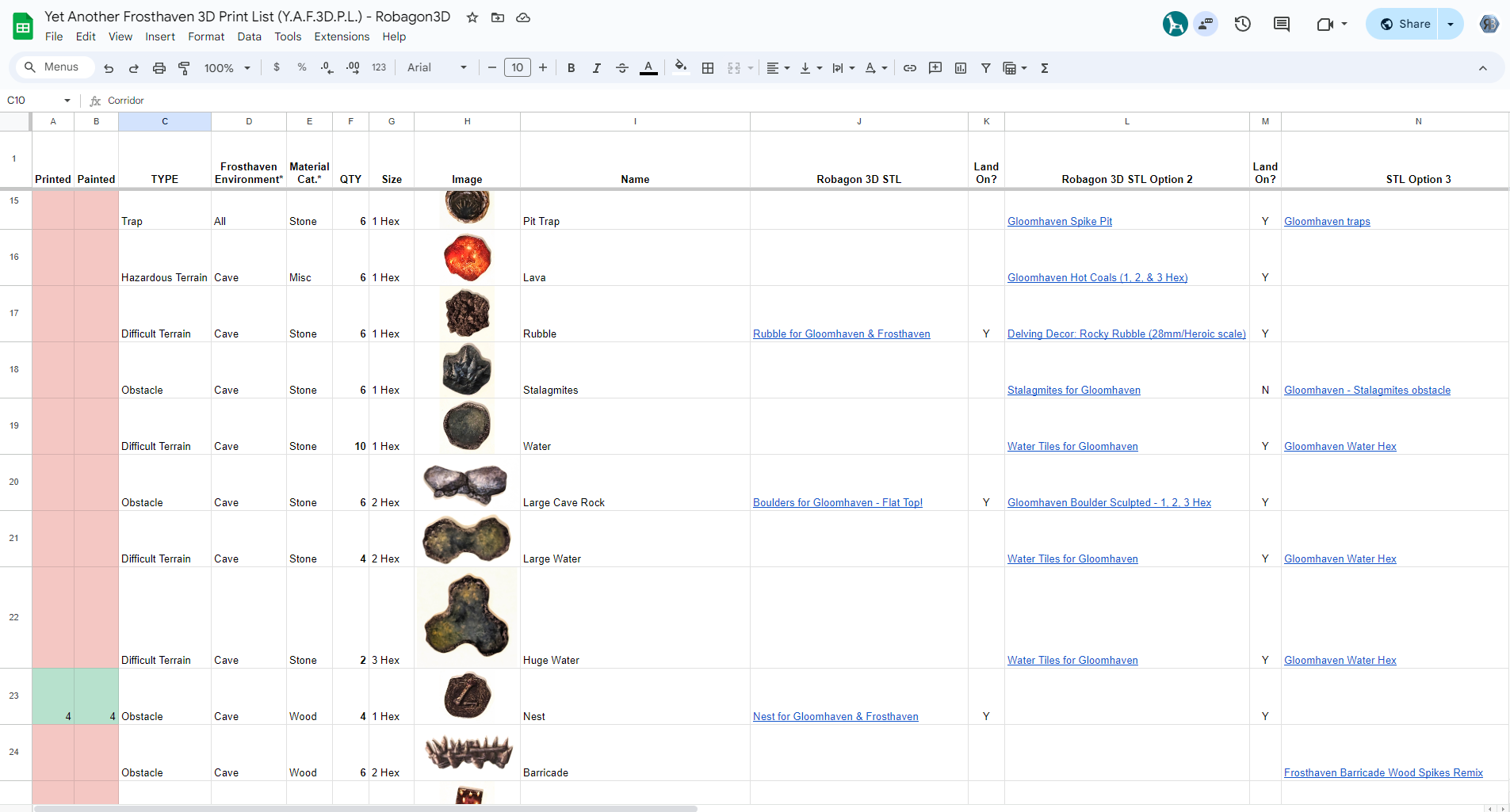Open the Extensions menu
This screenshot has height=812, width=1510.
pyautogui.click(x=342, y=36)
